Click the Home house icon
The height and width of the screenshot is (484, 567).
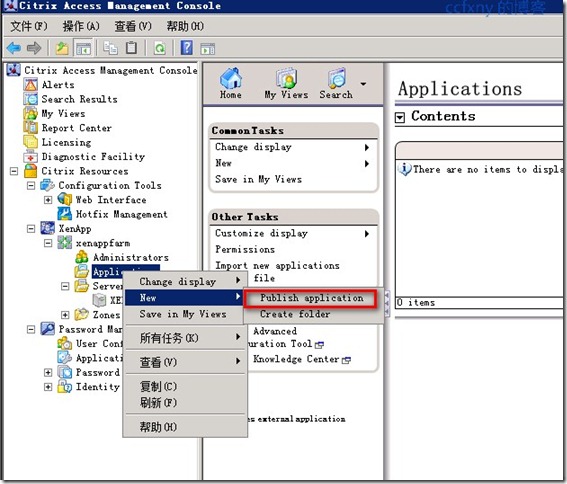tap(231, 78)
